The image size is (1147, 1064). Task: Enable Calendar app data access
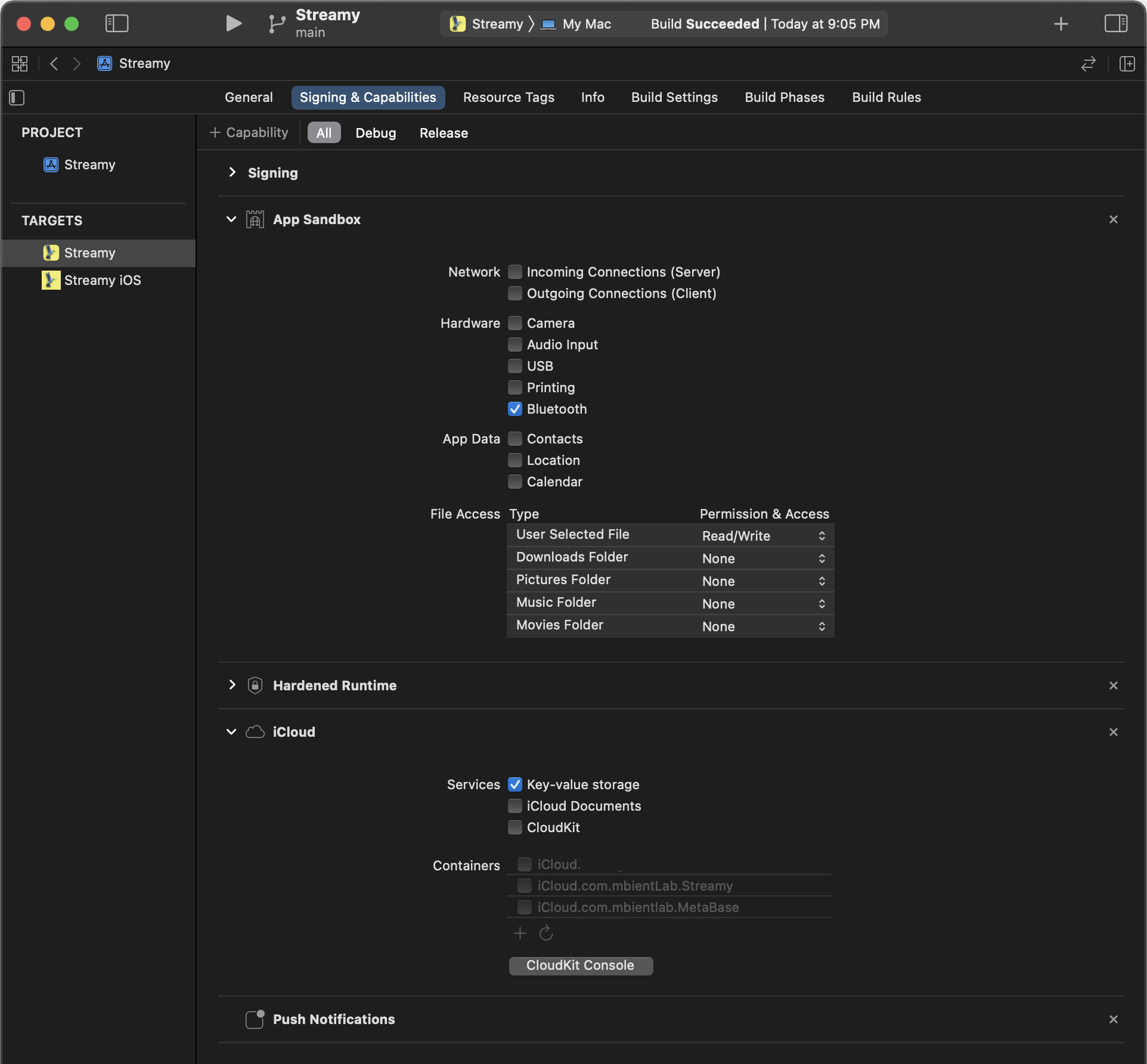click(515, 482)
